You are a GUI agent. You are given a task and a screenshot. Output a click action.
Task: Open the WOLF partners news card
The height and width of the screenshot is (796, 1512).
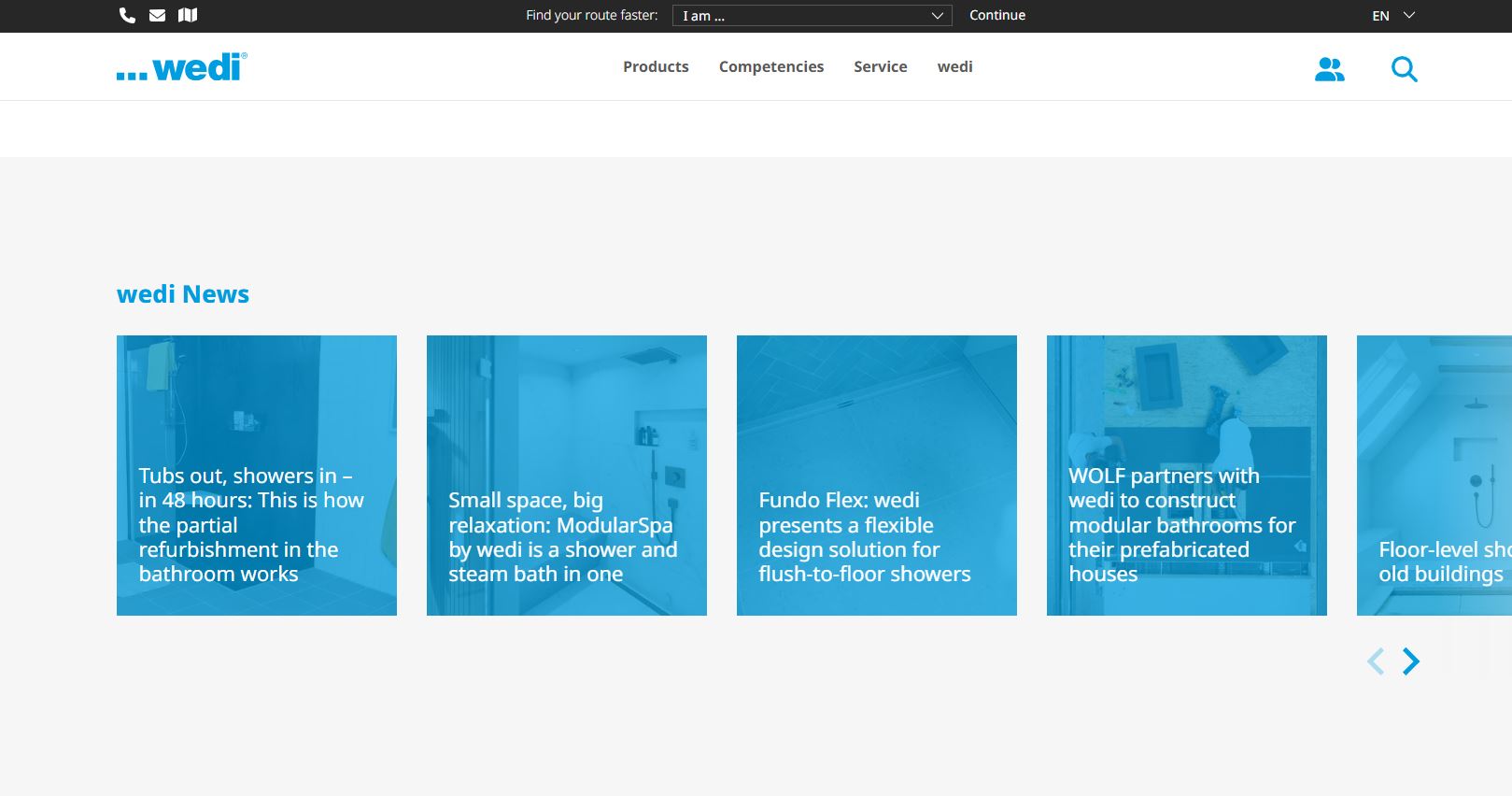coord(1187,476)
